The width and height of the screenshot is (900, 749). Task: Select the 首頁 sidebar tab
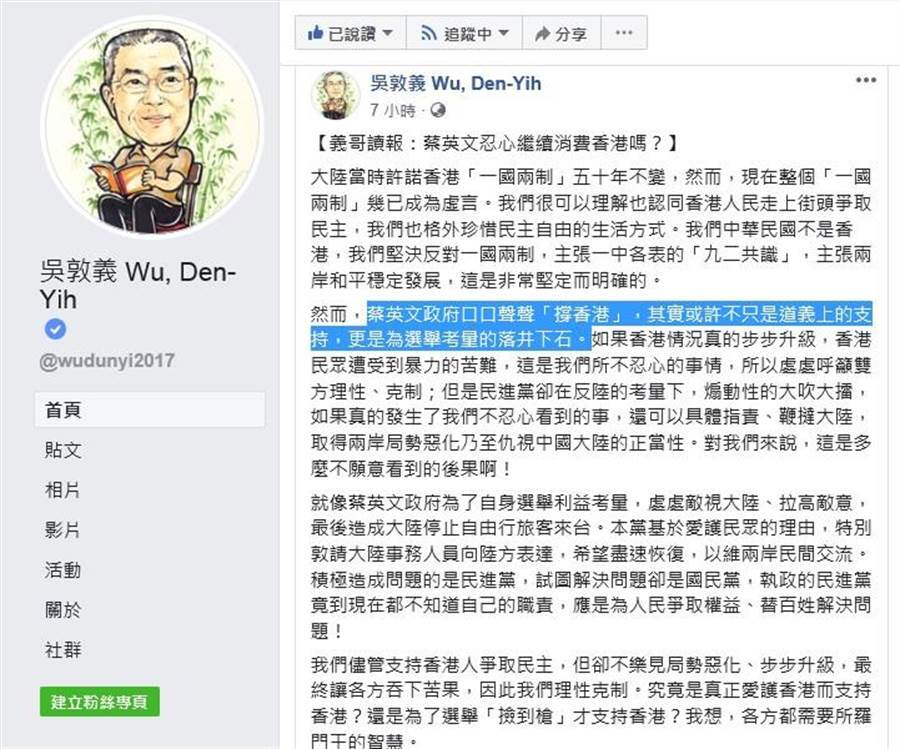click(x=150, y=410)
